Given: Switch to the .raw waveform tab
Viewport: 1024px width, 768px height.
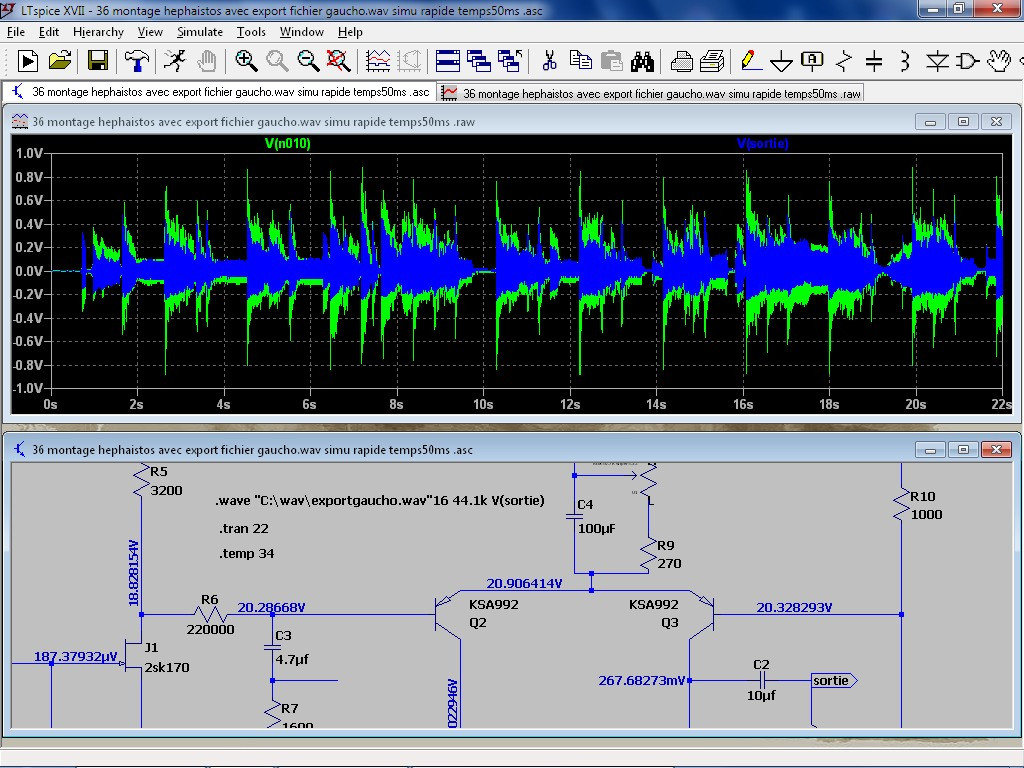Looking at the screenshot, I should point(651,93).
